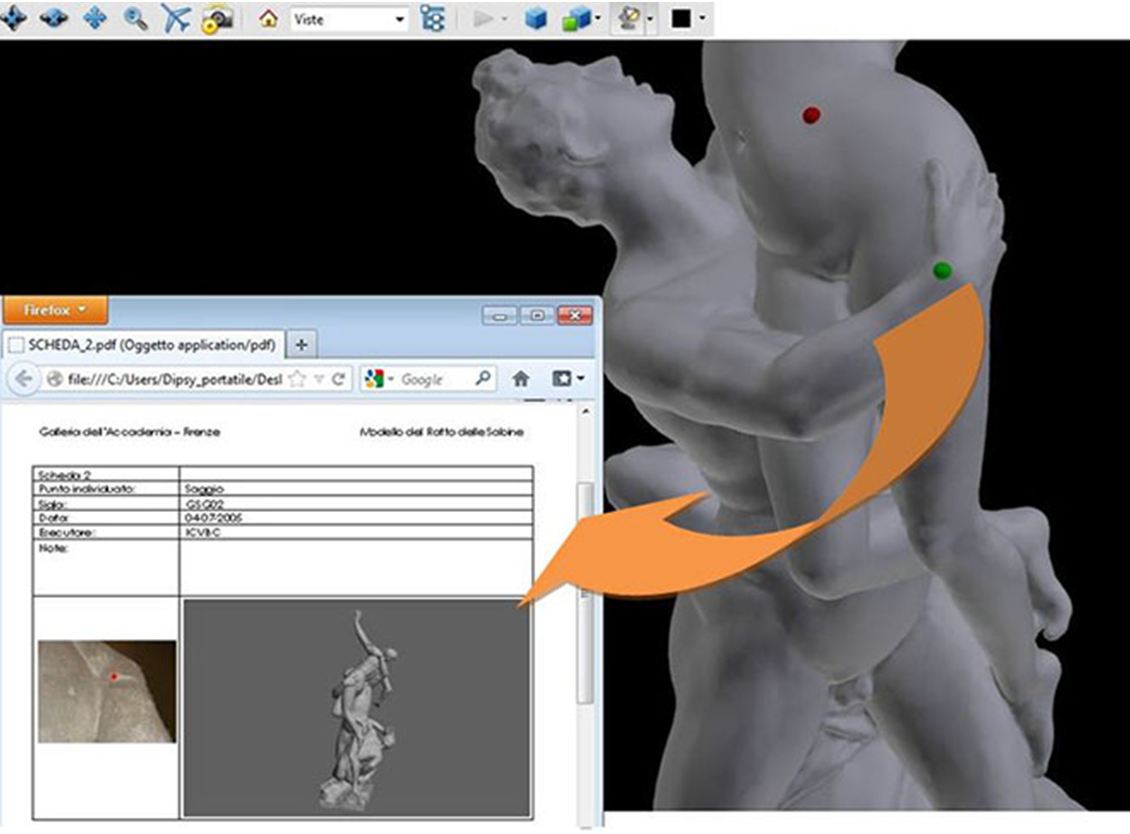
Task: Click the Firefox reload page icon
Action: (338, 379)
